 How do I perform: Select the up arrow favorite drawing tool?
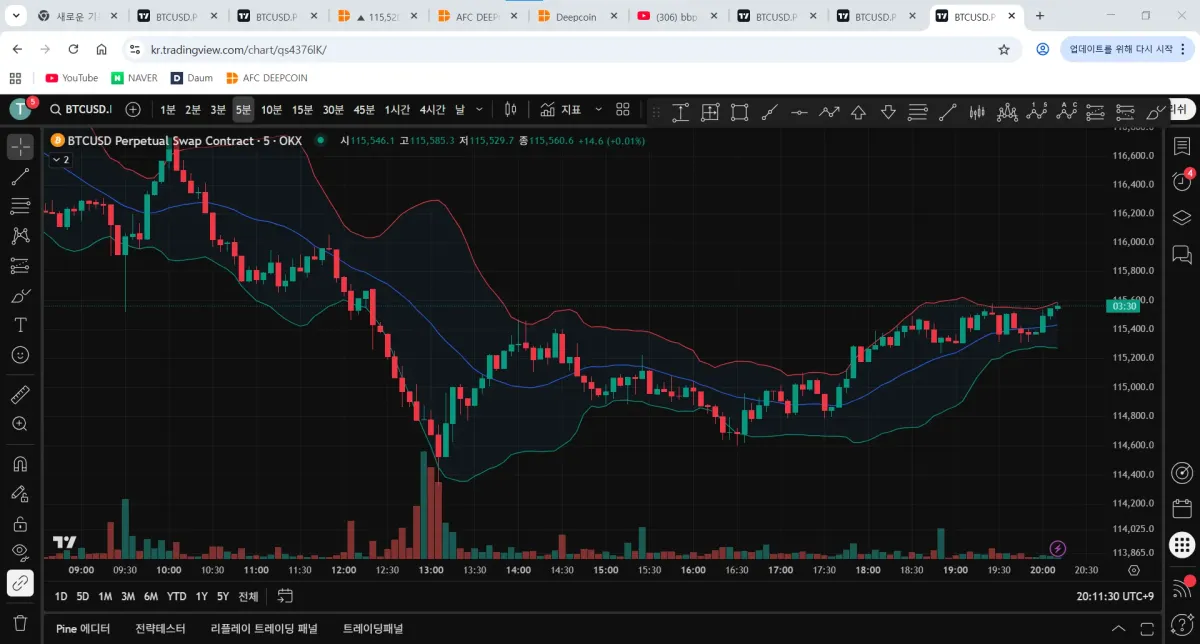(858, 111)
